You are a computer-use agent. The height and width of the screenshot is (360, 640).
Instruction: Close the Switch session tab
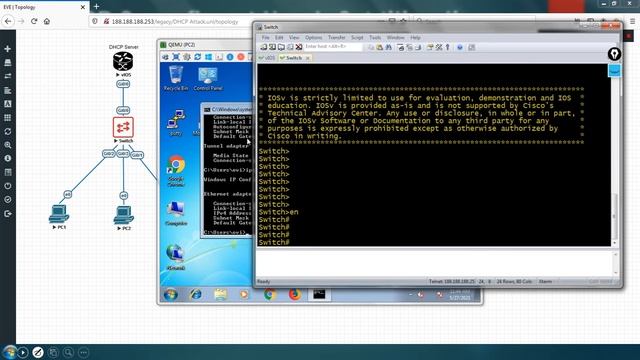tap(308, 58)
